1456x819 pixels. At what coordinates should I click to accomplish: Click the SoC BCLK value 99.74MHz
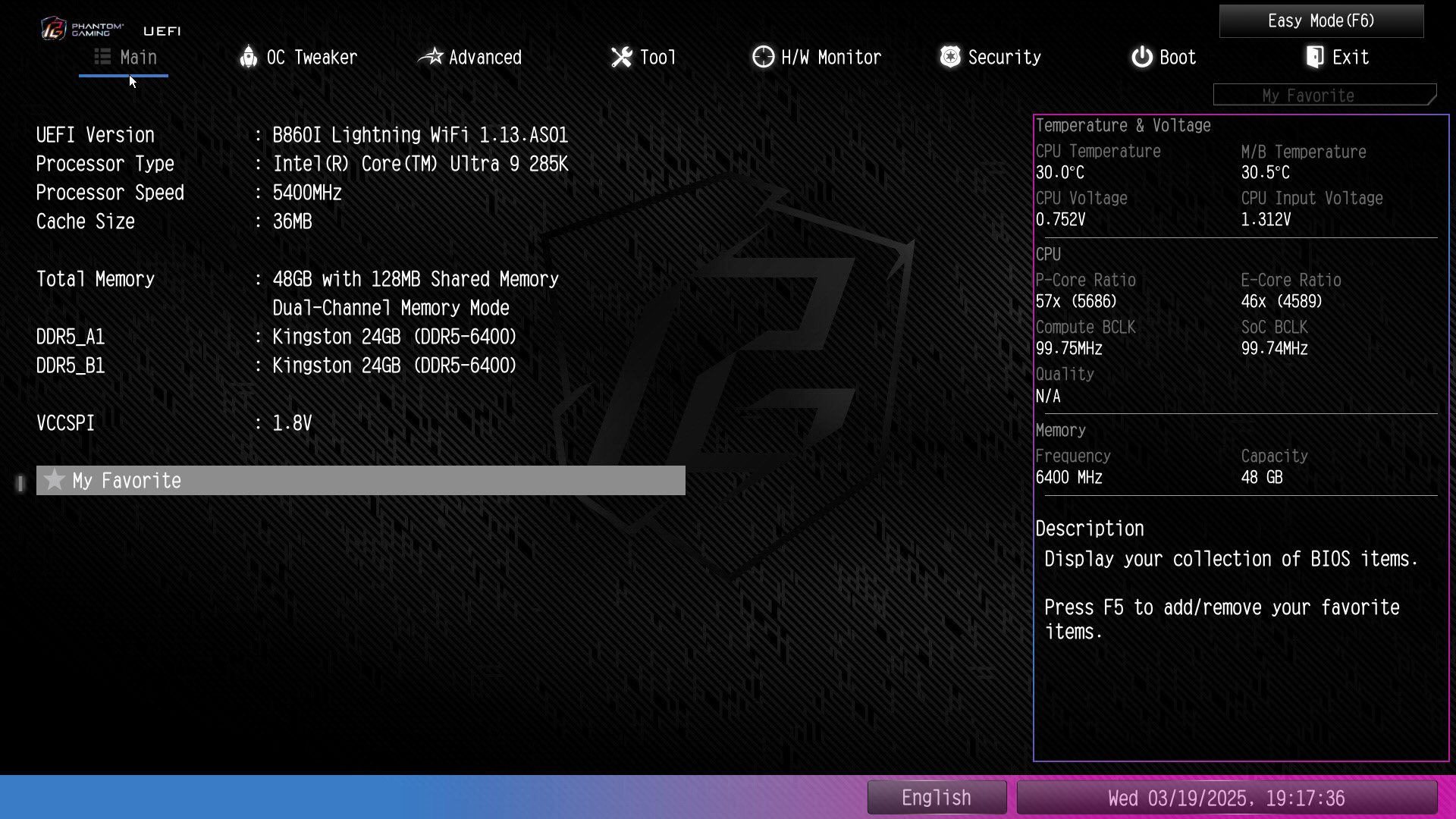(1274, 349)
